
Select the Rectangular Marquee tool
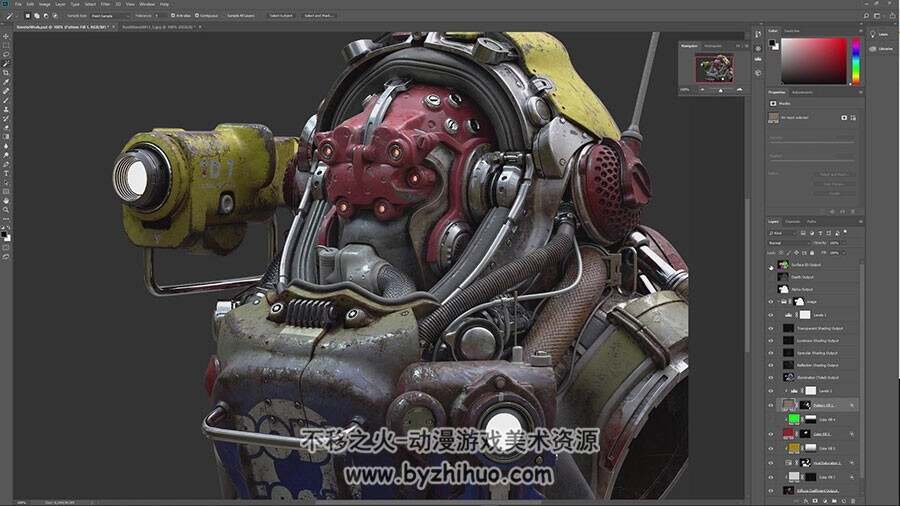coord(6,45)
